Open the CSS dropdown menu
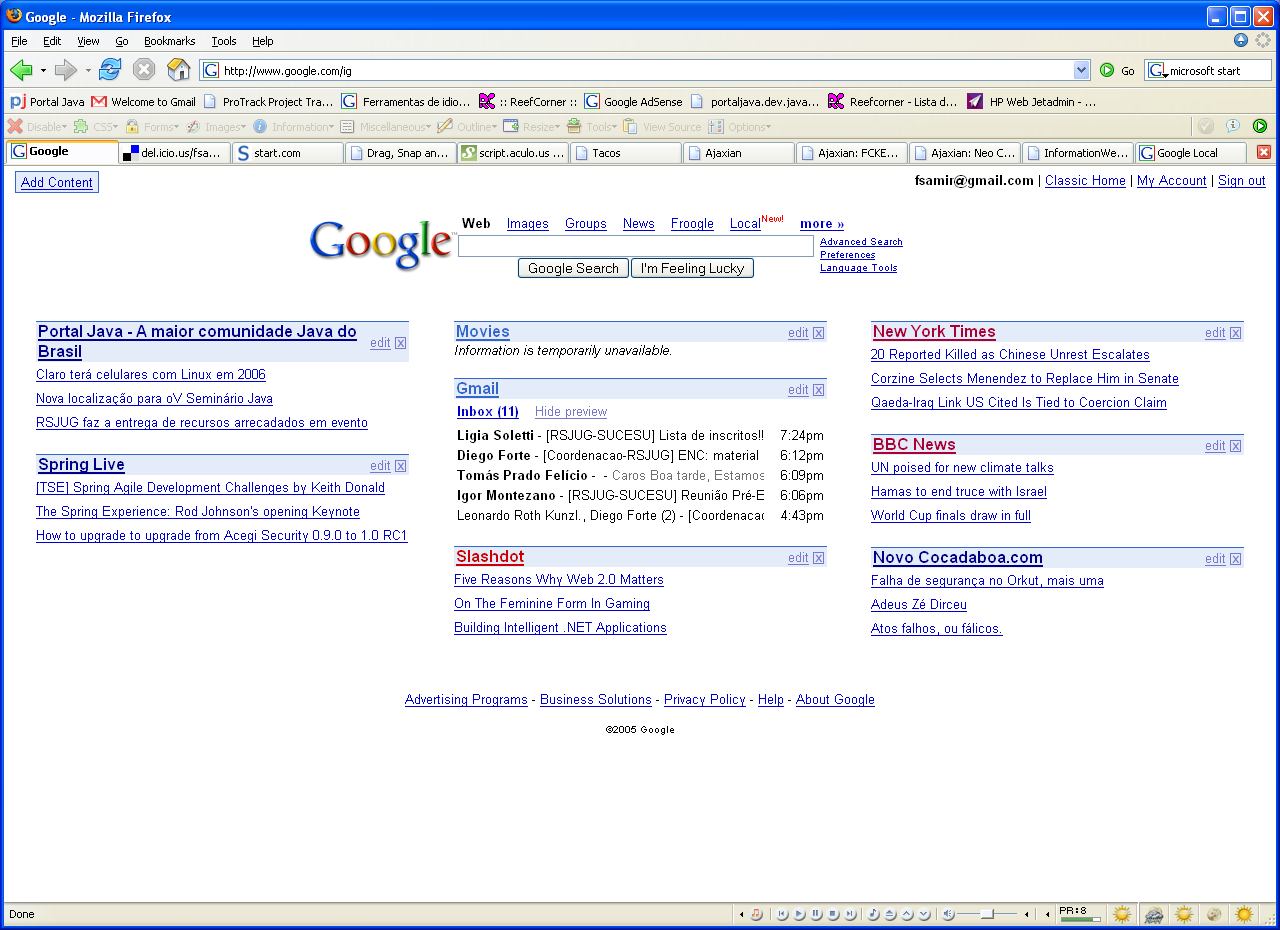 point(96,127)
